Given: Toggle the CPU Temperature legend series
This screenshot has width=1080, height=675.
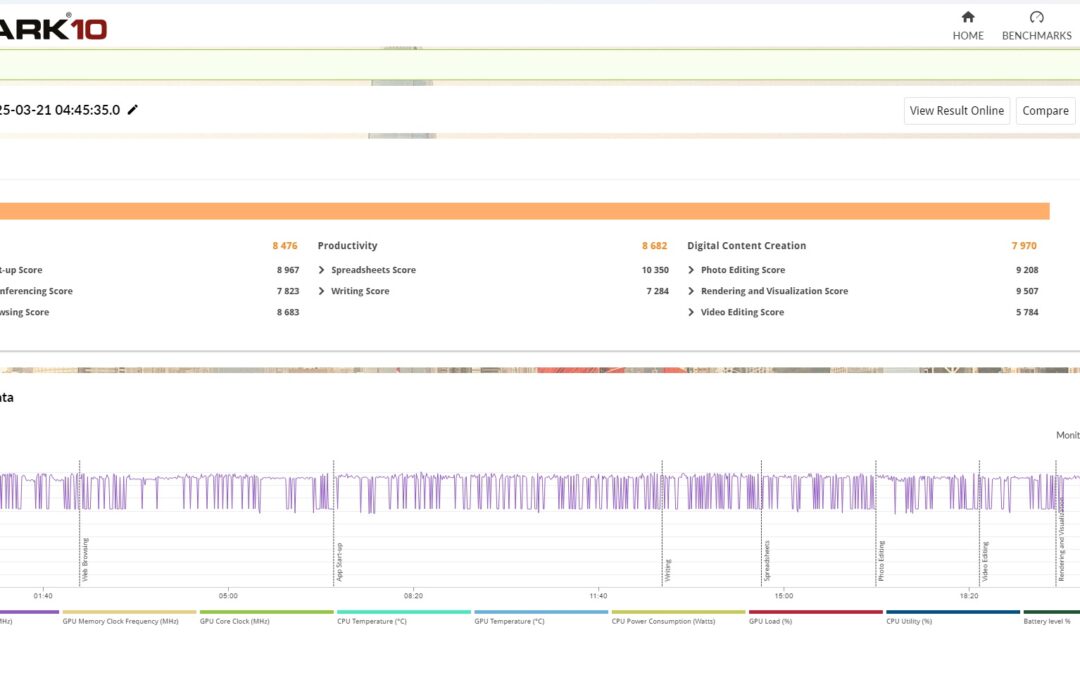Looking at the screenshot, I should tap(372, 621).
